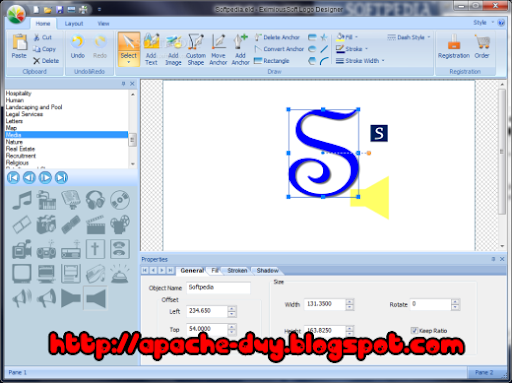
Task: Insert the photo camera clipart
Action: [x=46, y=224]
